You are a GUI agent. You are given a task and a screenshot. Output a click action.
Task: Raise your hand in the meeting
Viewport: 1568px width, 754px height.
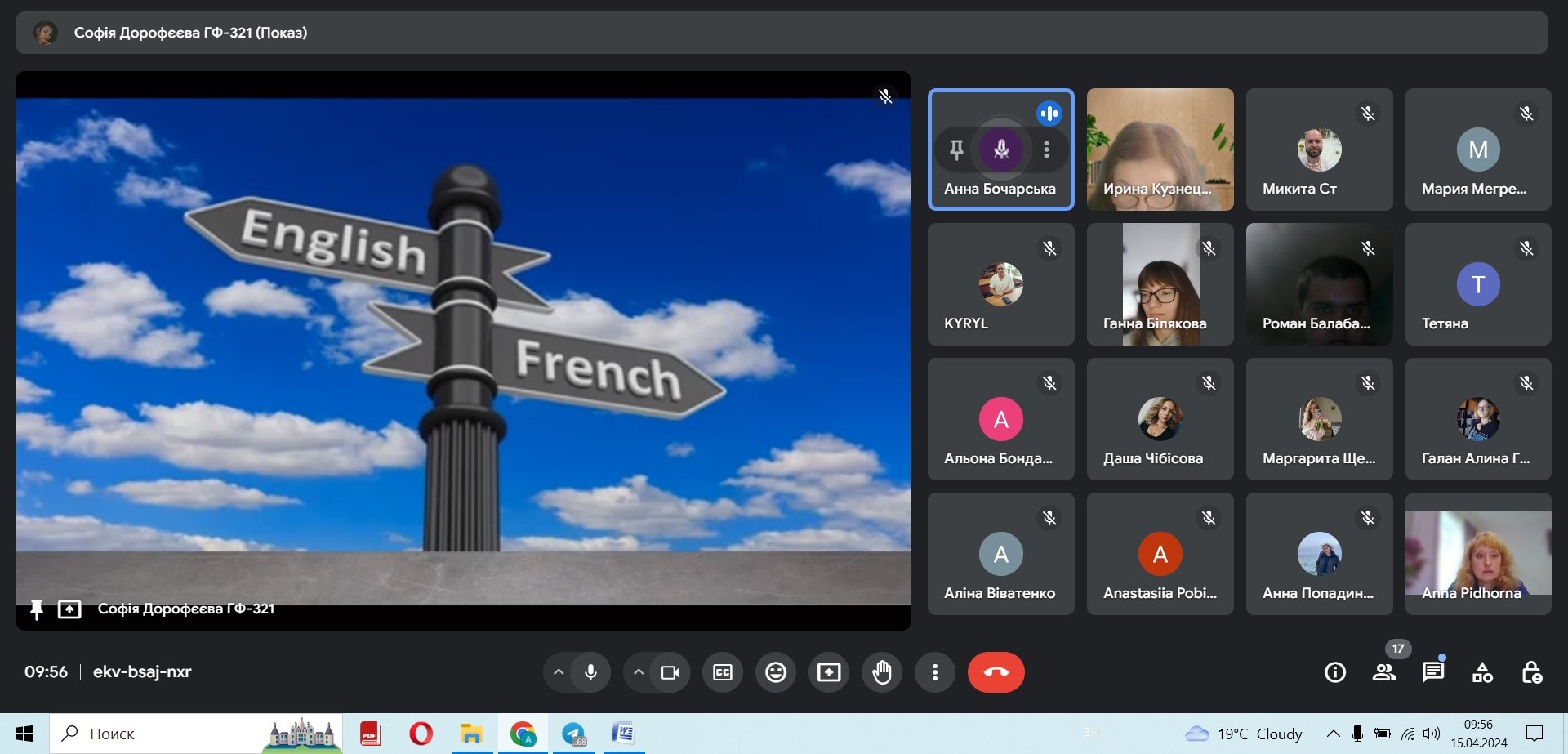pos(882,672)
